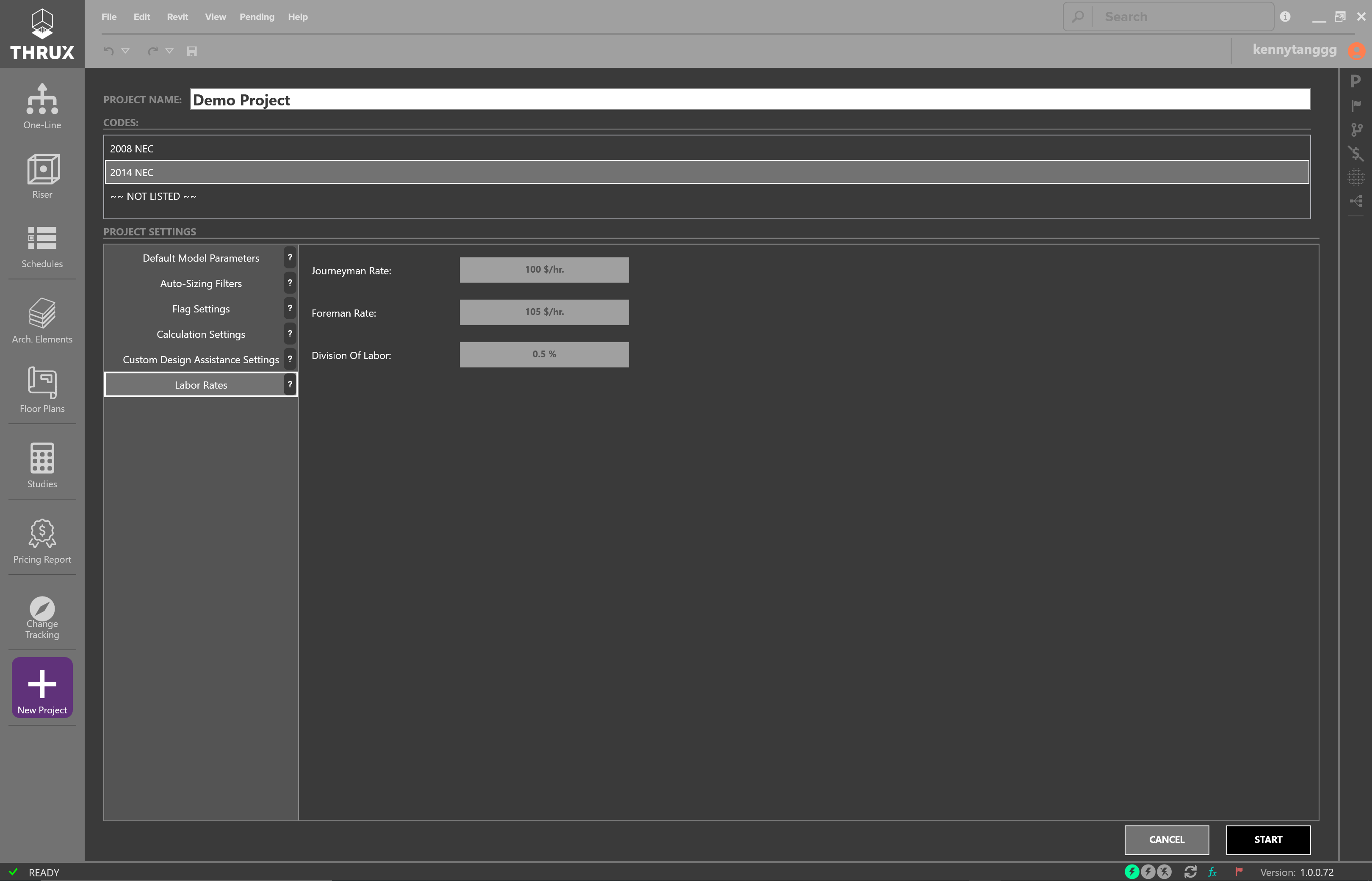
Task: Open the View menu
Action: tap(215, 17)
